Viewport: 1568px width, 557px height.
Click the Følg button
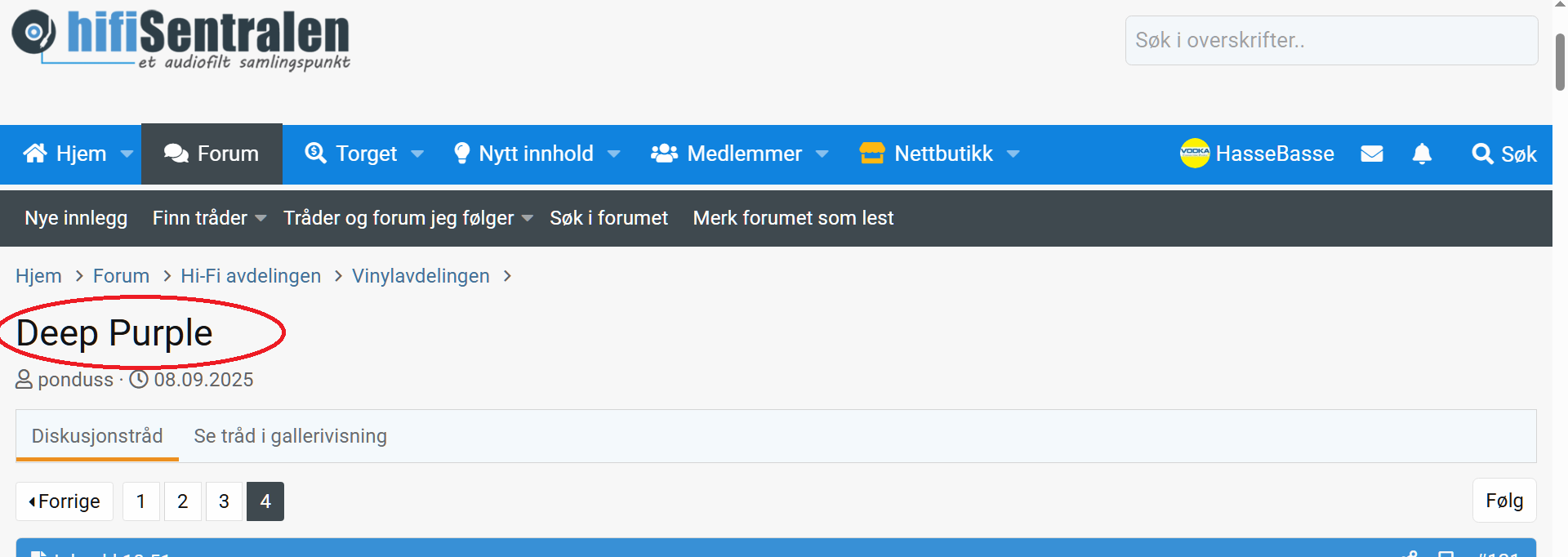1504,501
